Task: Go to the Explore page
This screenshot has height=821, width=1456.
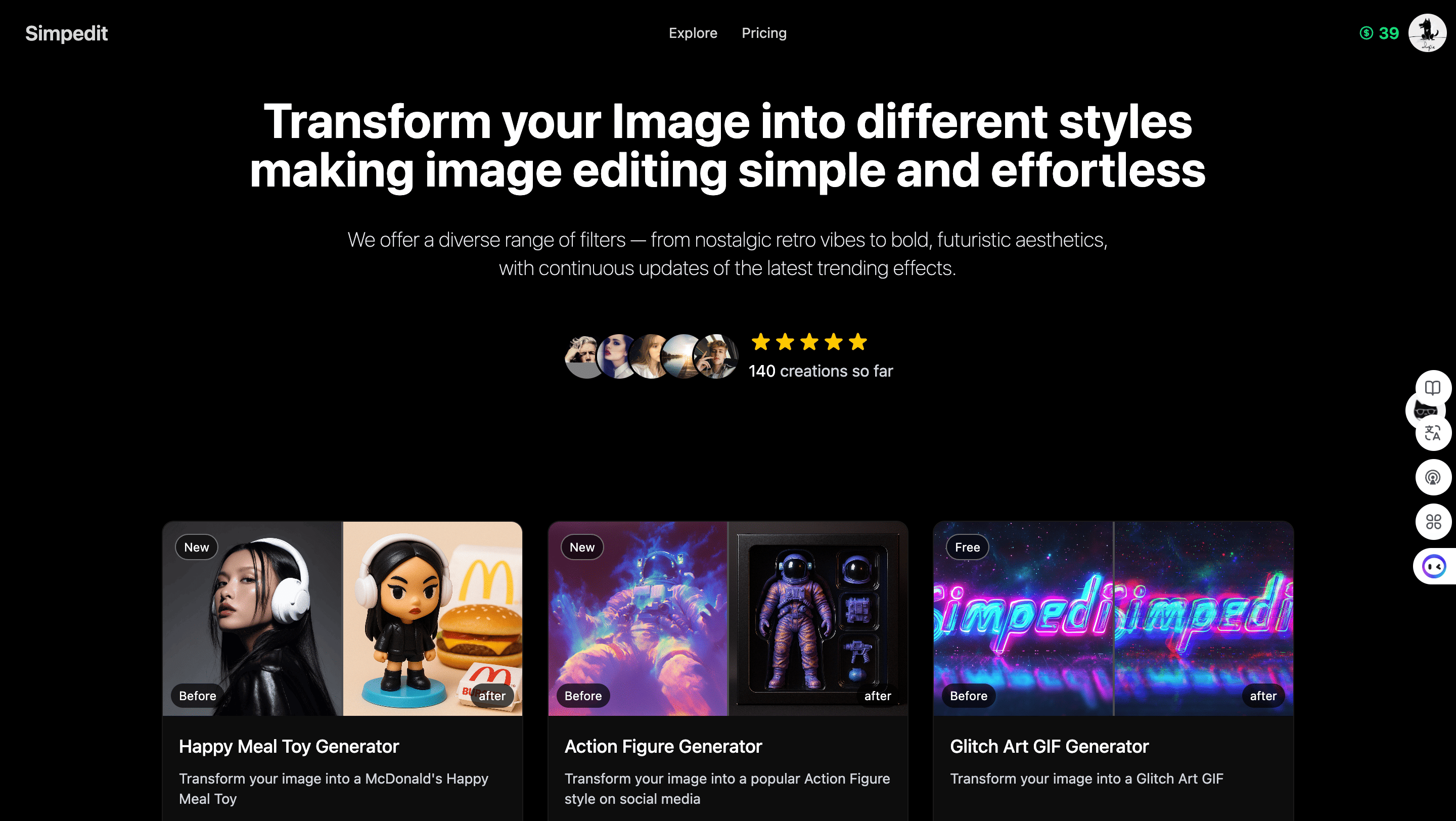Action: 693,33
